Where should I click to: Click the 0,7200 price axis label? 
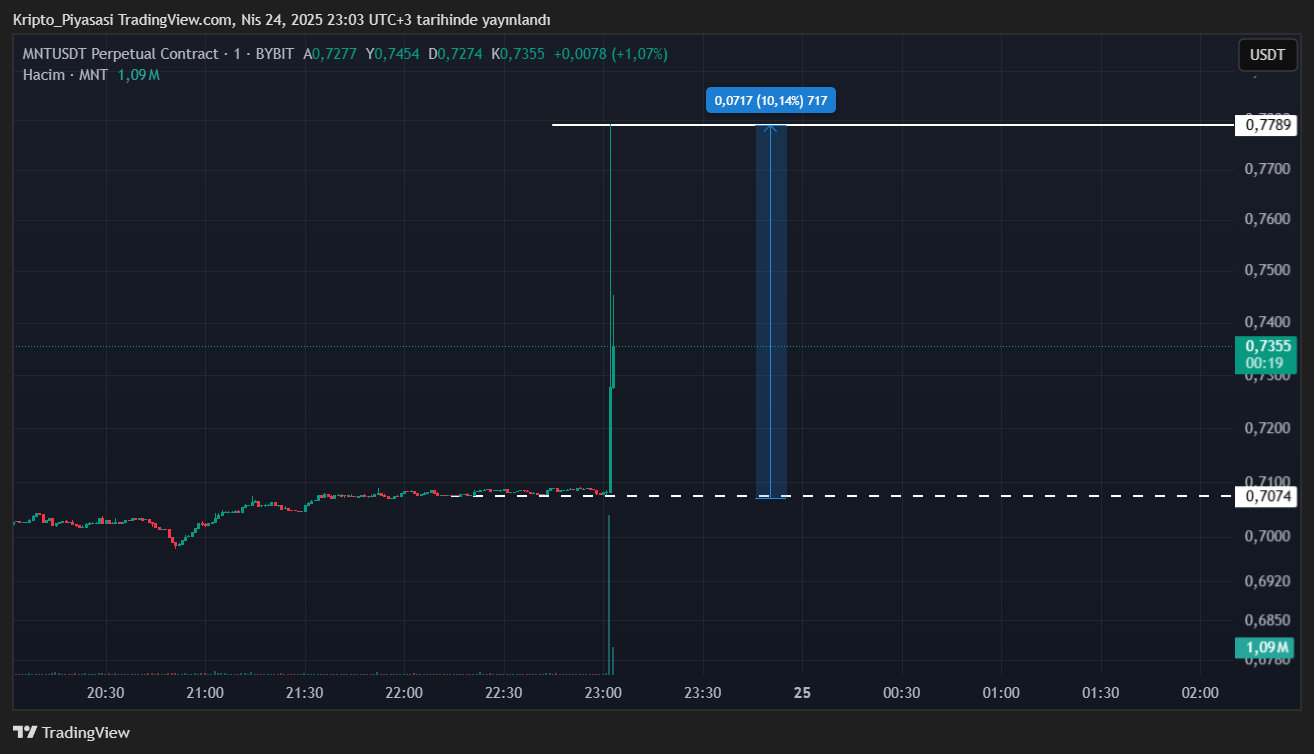click(1266, 428)
